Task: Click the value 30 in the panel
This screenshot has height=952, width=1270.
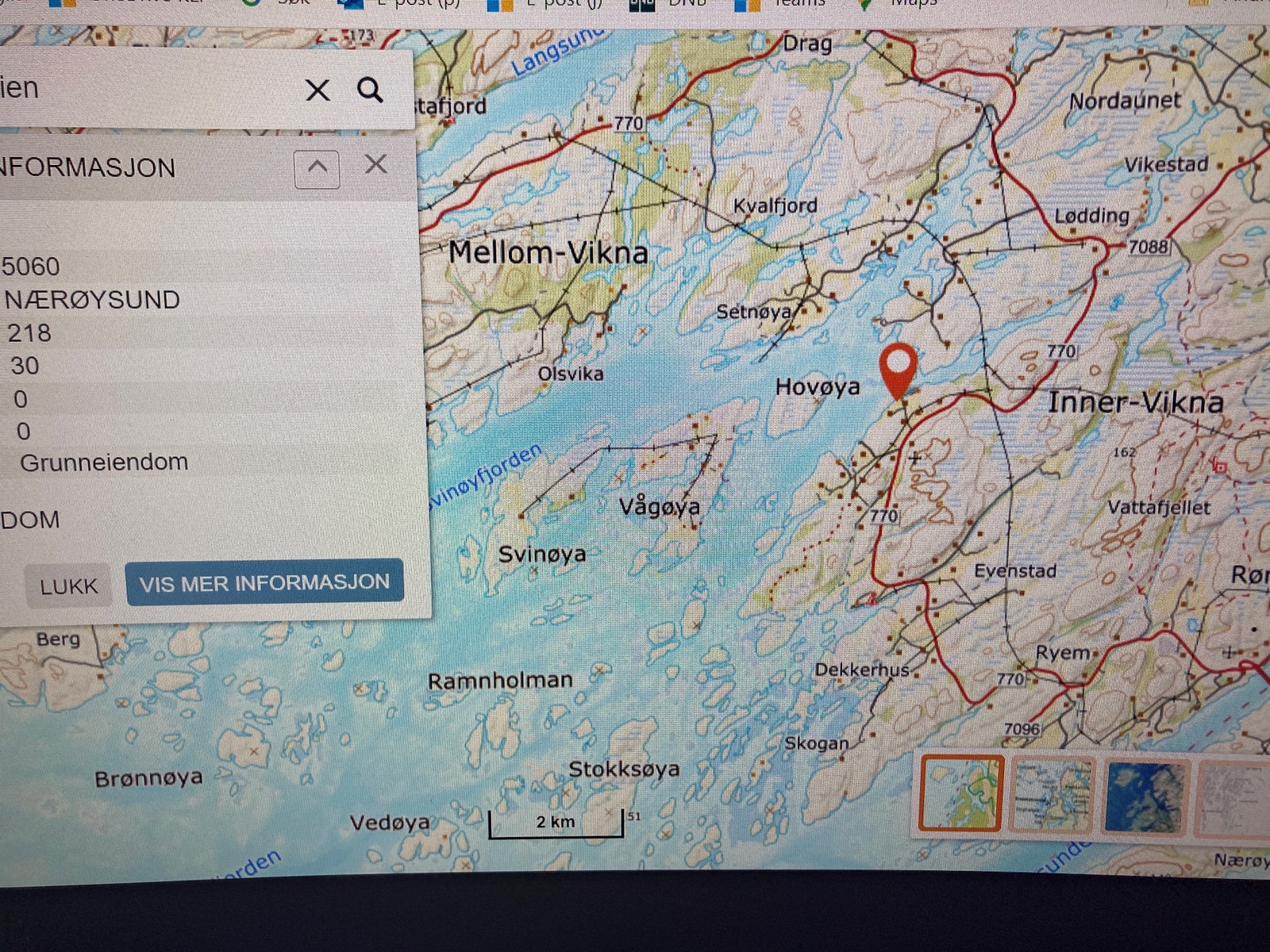Action: (25, 366)
